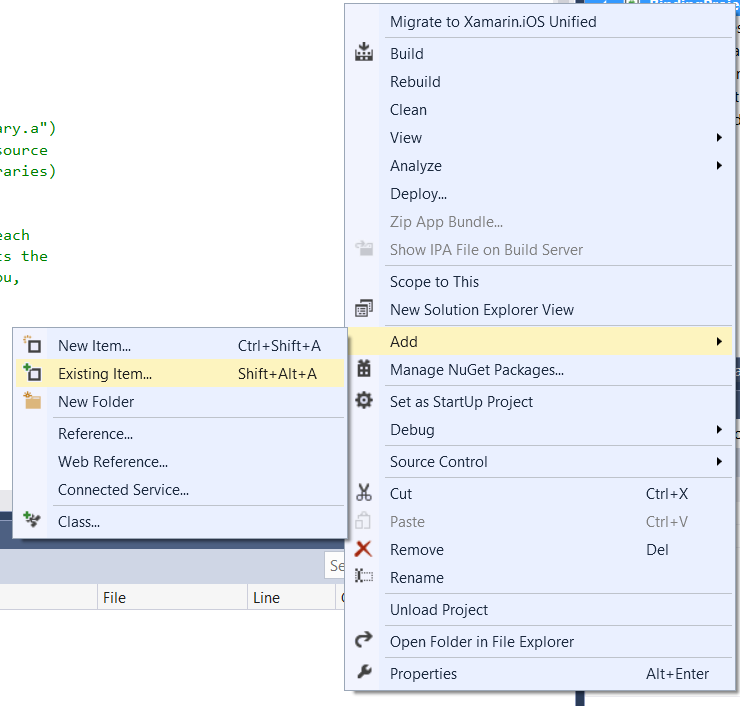This screenshot has height=706, width=740.
Task: Select Unload Project
Action: [538, 610]
